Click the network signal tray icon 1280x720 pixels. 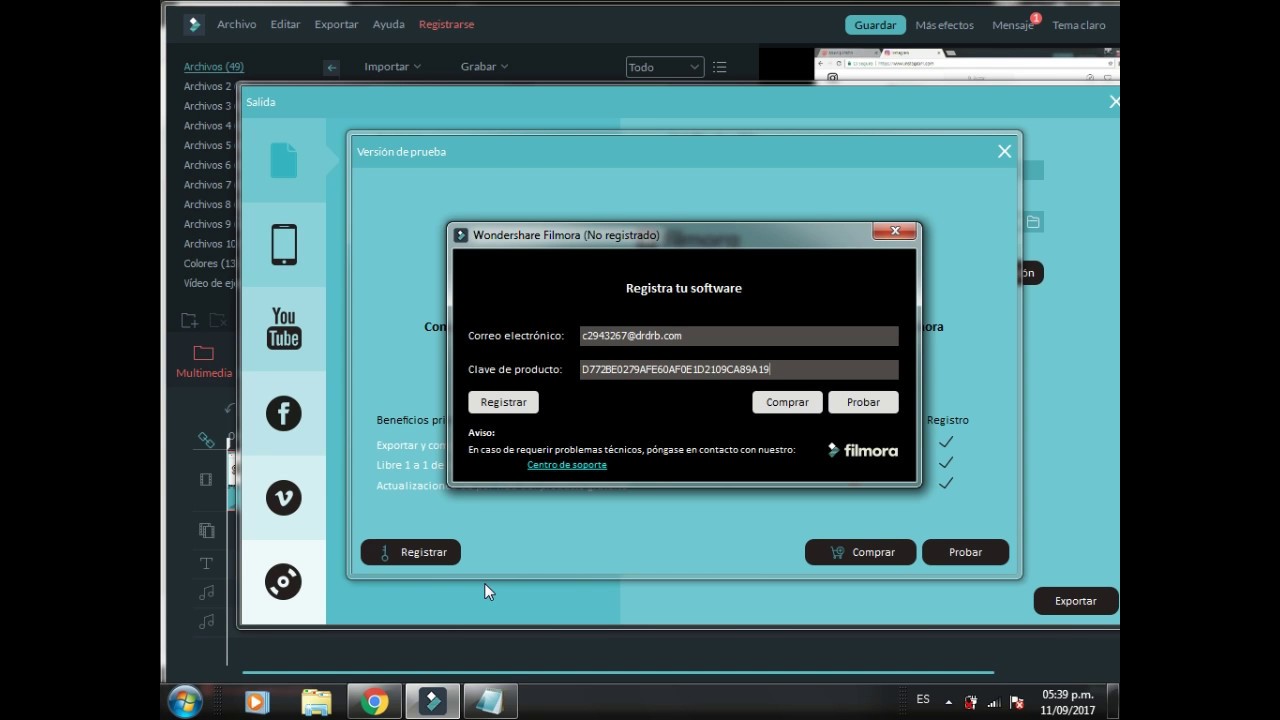994,702
